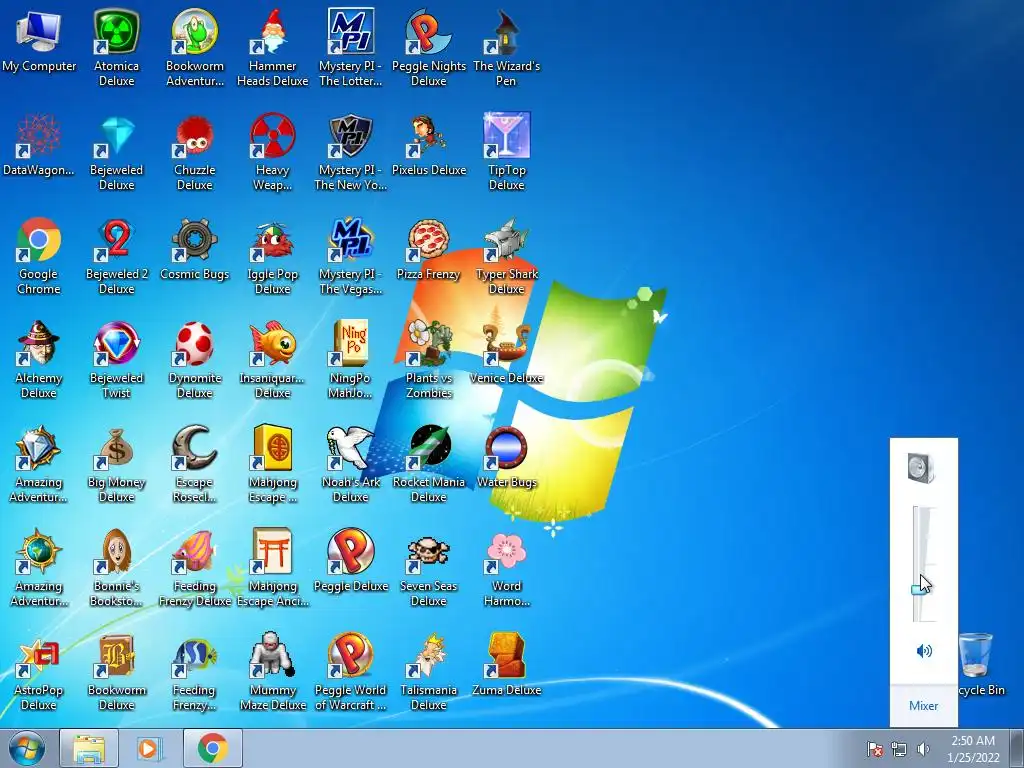
Task: Select Venice Deluxe gondola icon
Action: click(x=506, y=353)
